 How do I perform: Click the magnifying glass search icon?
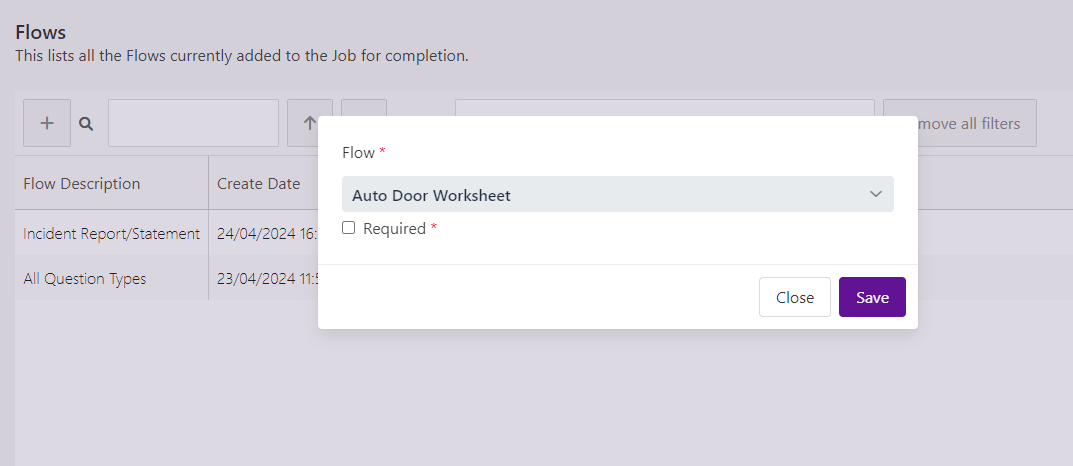click(x=86, y=124)
